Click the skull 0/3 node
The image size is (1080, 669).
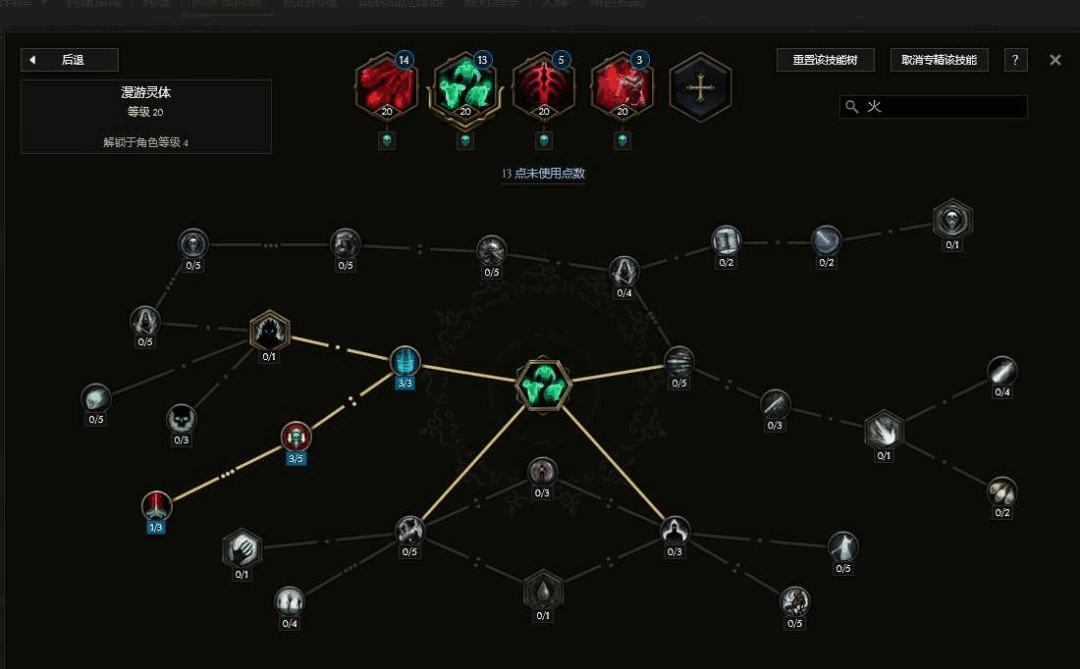[181, 419]
